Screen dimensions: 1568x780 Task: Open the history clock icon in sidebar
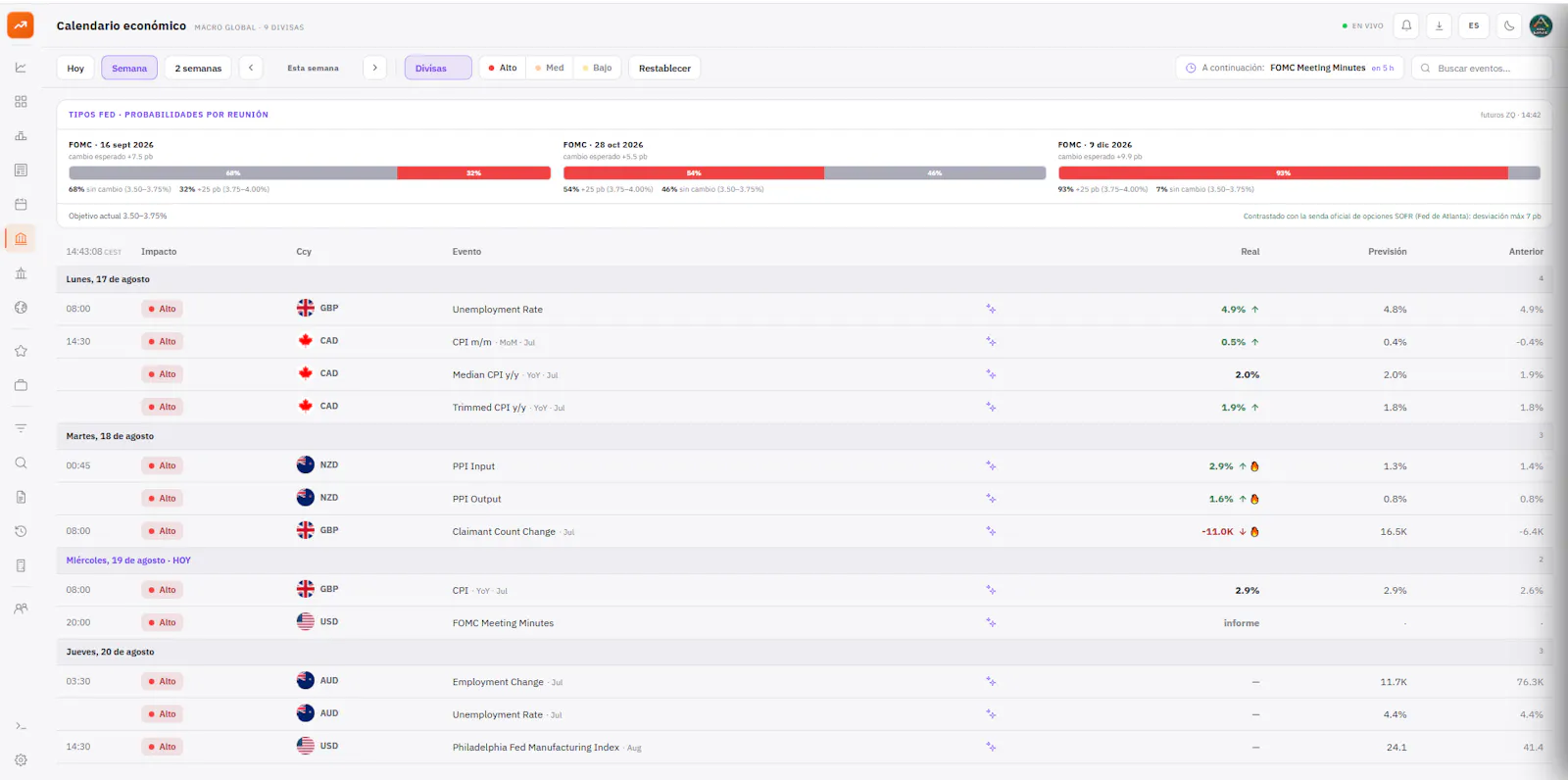coord(21,531)
